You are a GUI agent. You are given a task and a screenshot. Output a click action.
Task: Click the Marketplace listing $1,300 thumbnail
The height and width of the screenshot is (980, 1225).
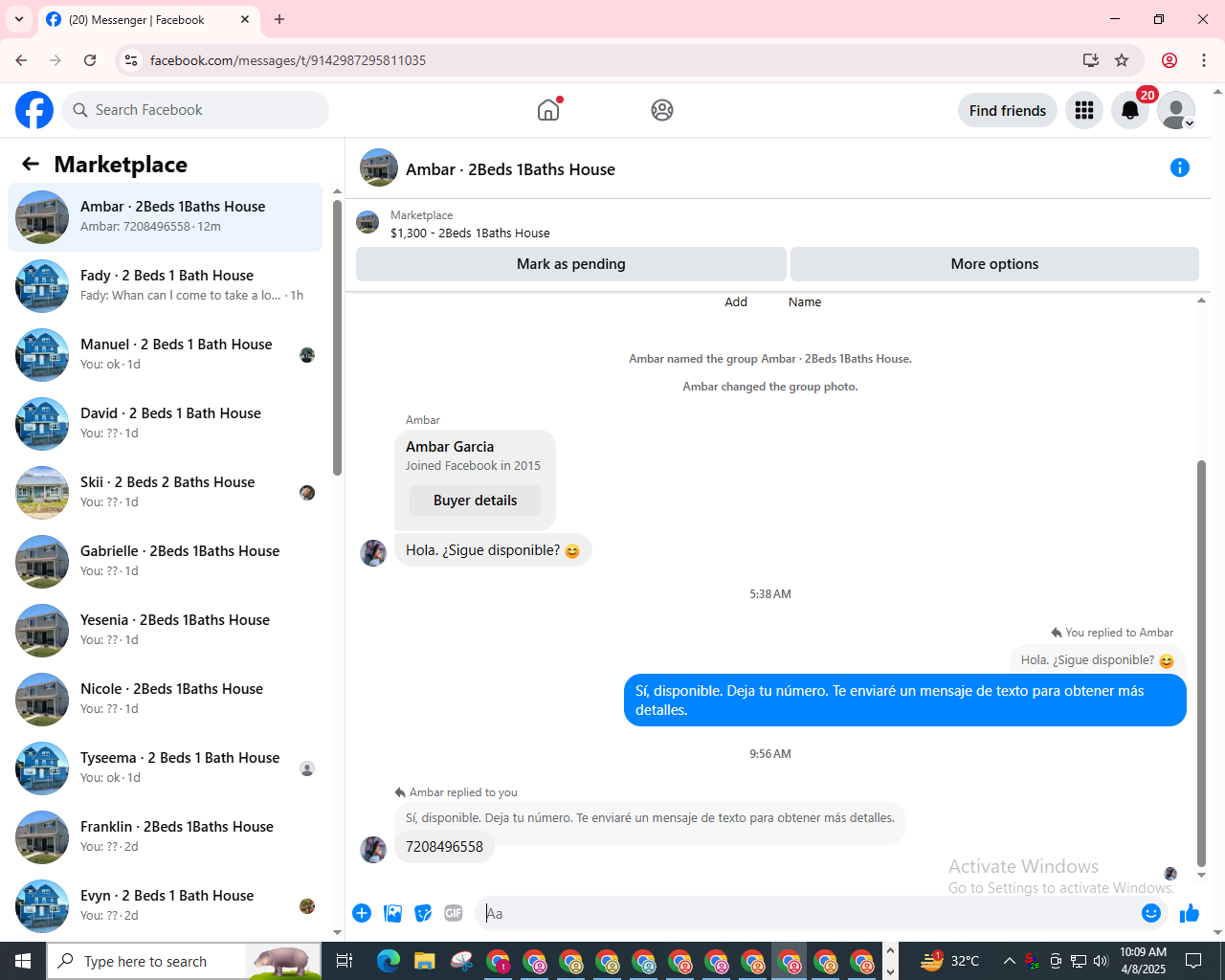click(x=367, y=223)
